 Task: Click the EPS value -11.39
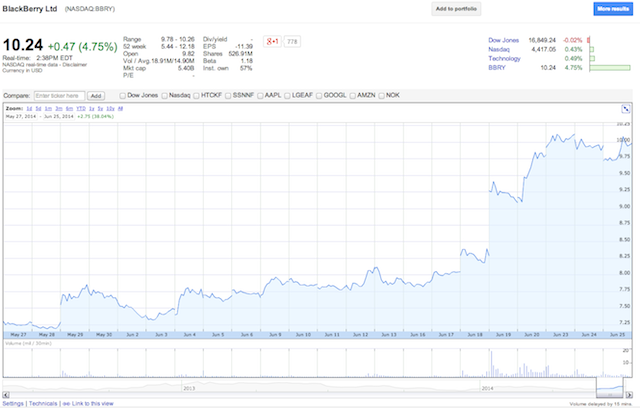click(x=244, y=47)
